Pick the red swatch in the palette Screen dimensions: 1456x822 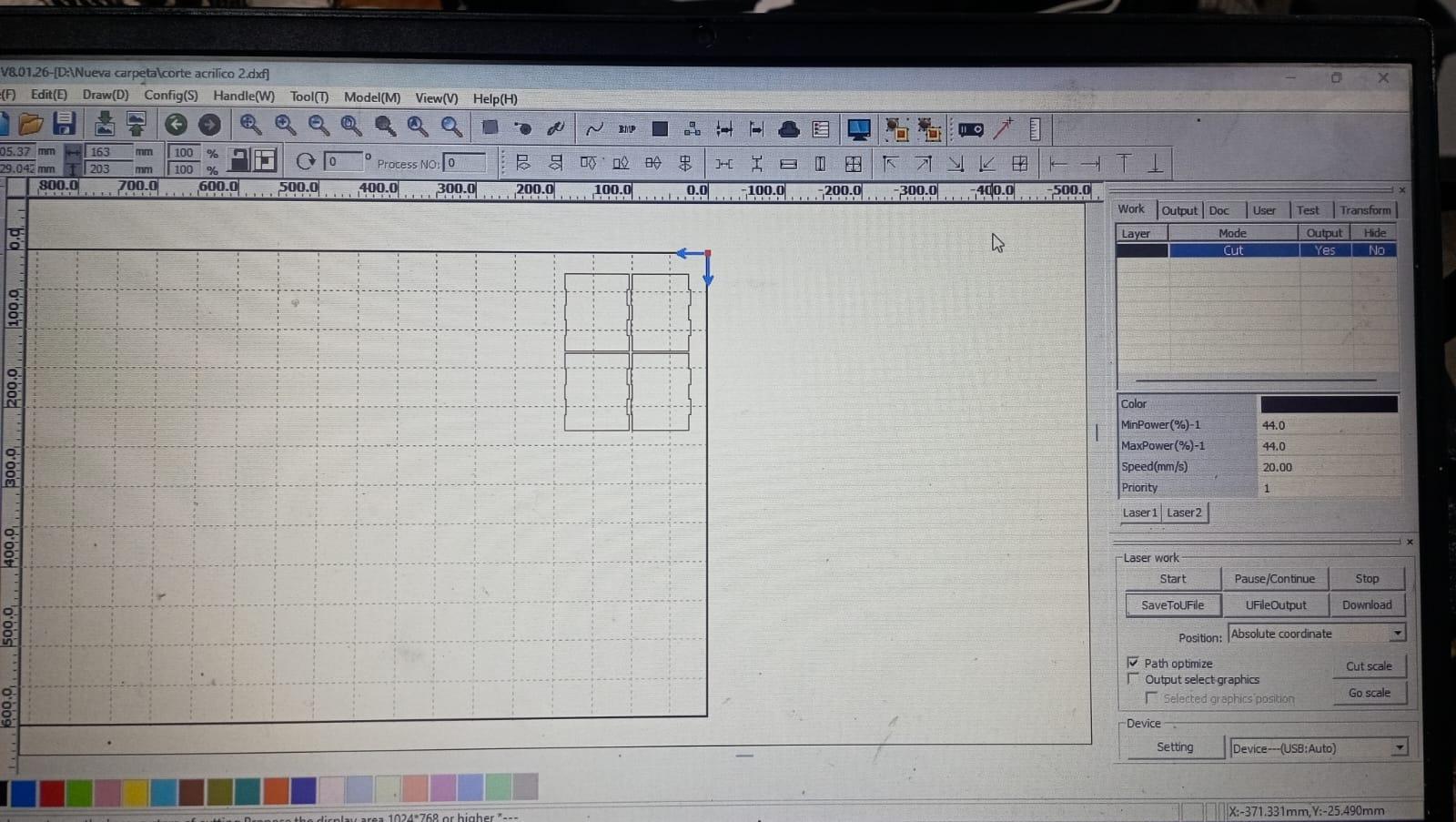[52, 793]
